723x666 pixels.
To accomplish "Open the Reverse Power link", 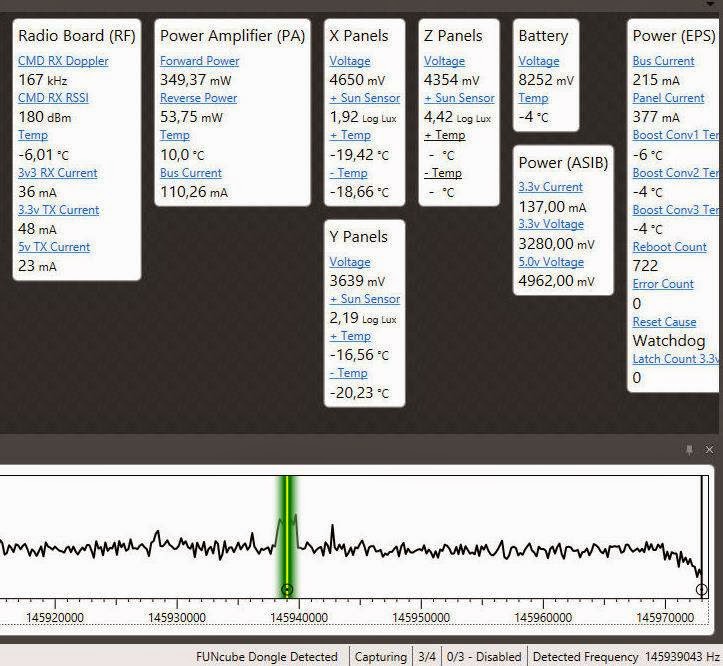I will (199, 98).
